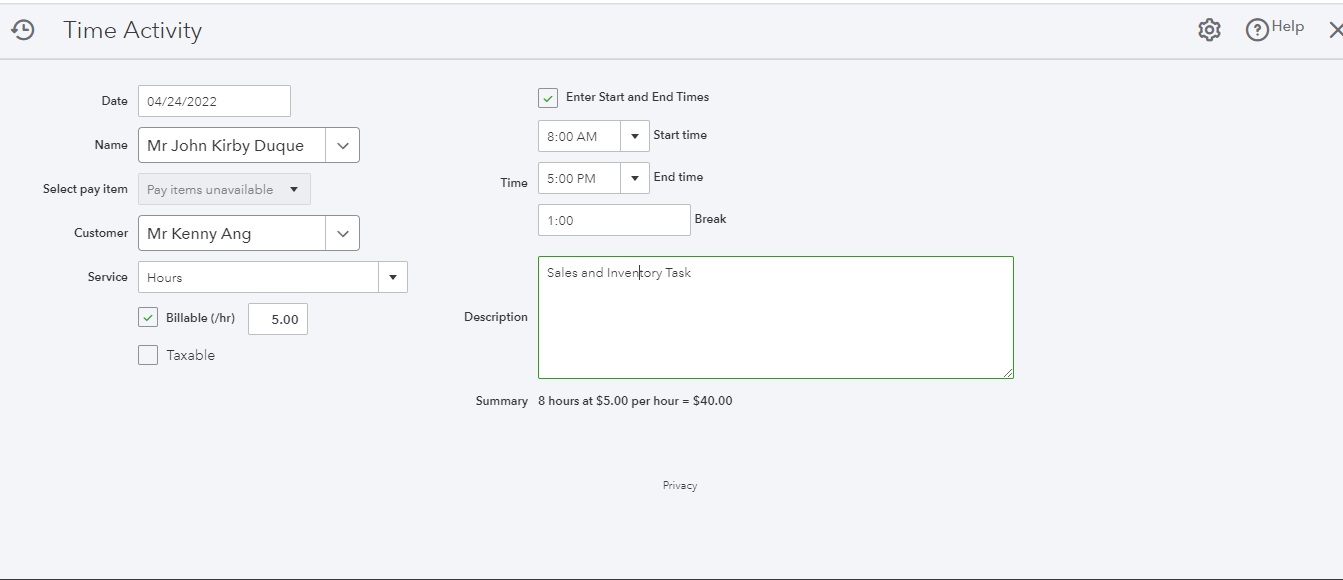
Task: Click the Privacy link
Action: pos(679,485)
